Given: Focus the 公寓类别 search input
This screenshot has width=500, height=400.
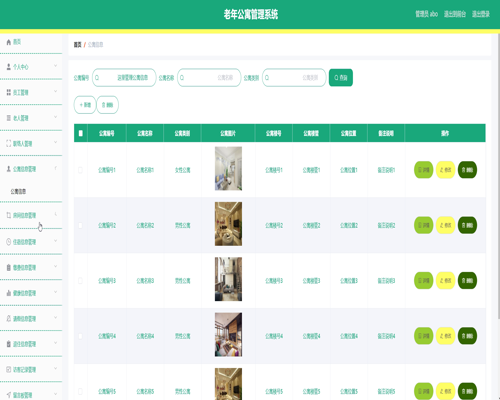Looking at the screenshot, I should point(294,78).
